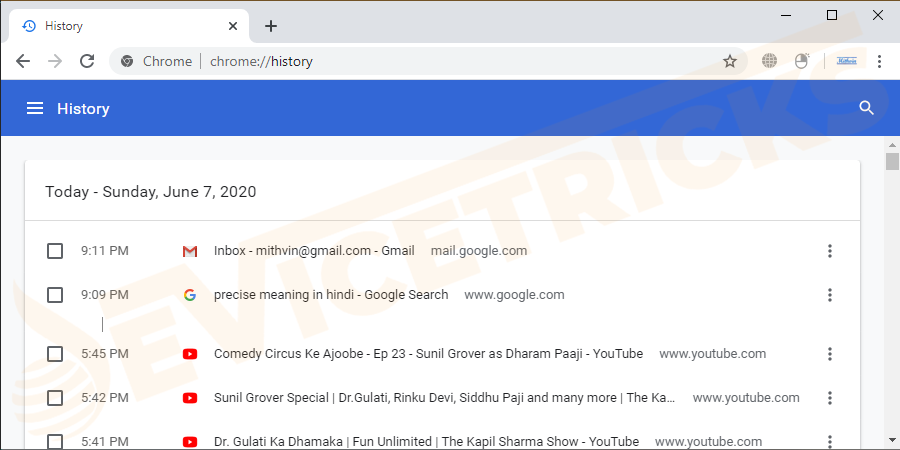Open actions menu for Comedy Circus entry
900x450 pixels.
tap(829, 354)
